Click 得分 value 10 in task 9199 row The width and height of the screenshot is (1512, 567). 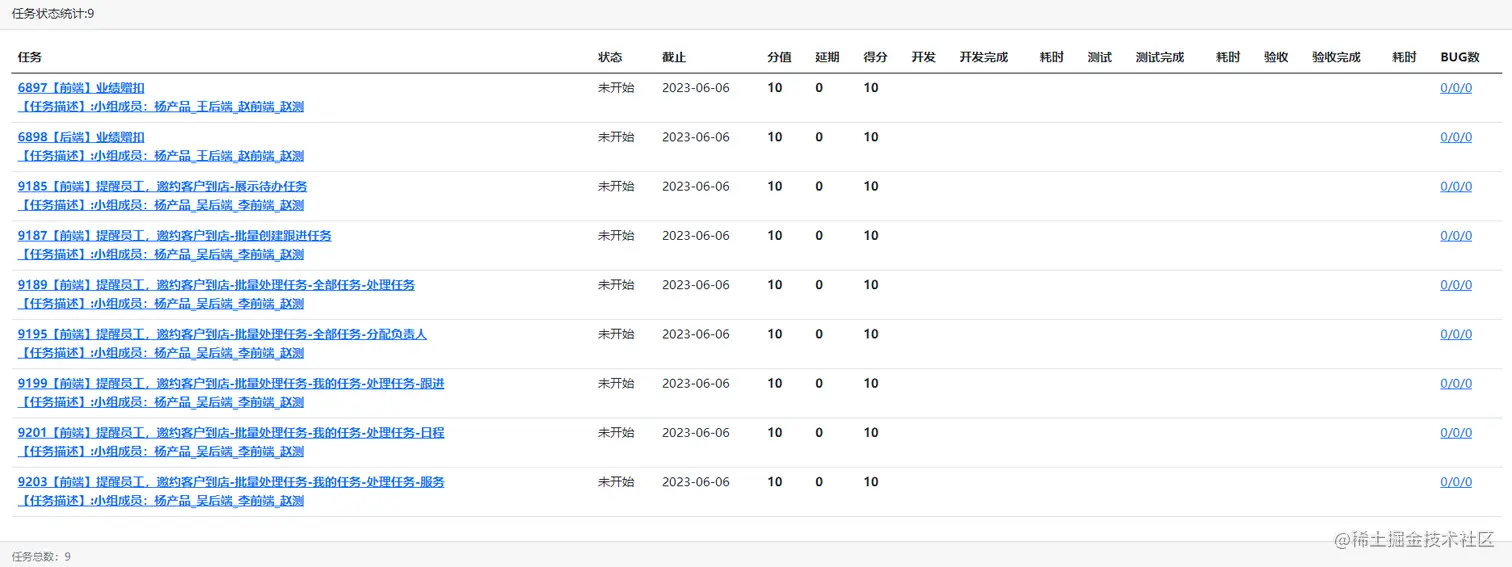click(871, 384)
